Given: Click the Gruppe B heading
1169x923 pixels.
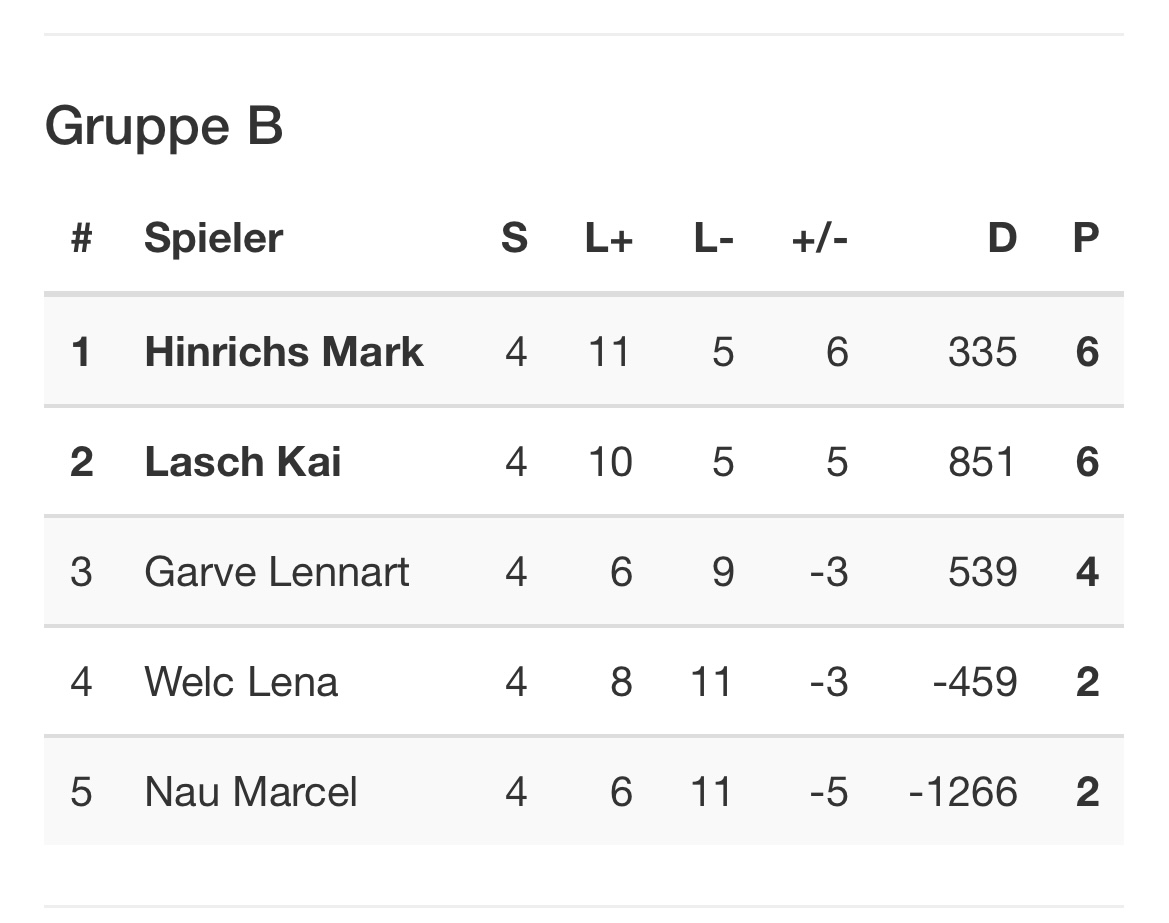Looking at the screenshot, I should pyautogui.click(x=164, y=127).
